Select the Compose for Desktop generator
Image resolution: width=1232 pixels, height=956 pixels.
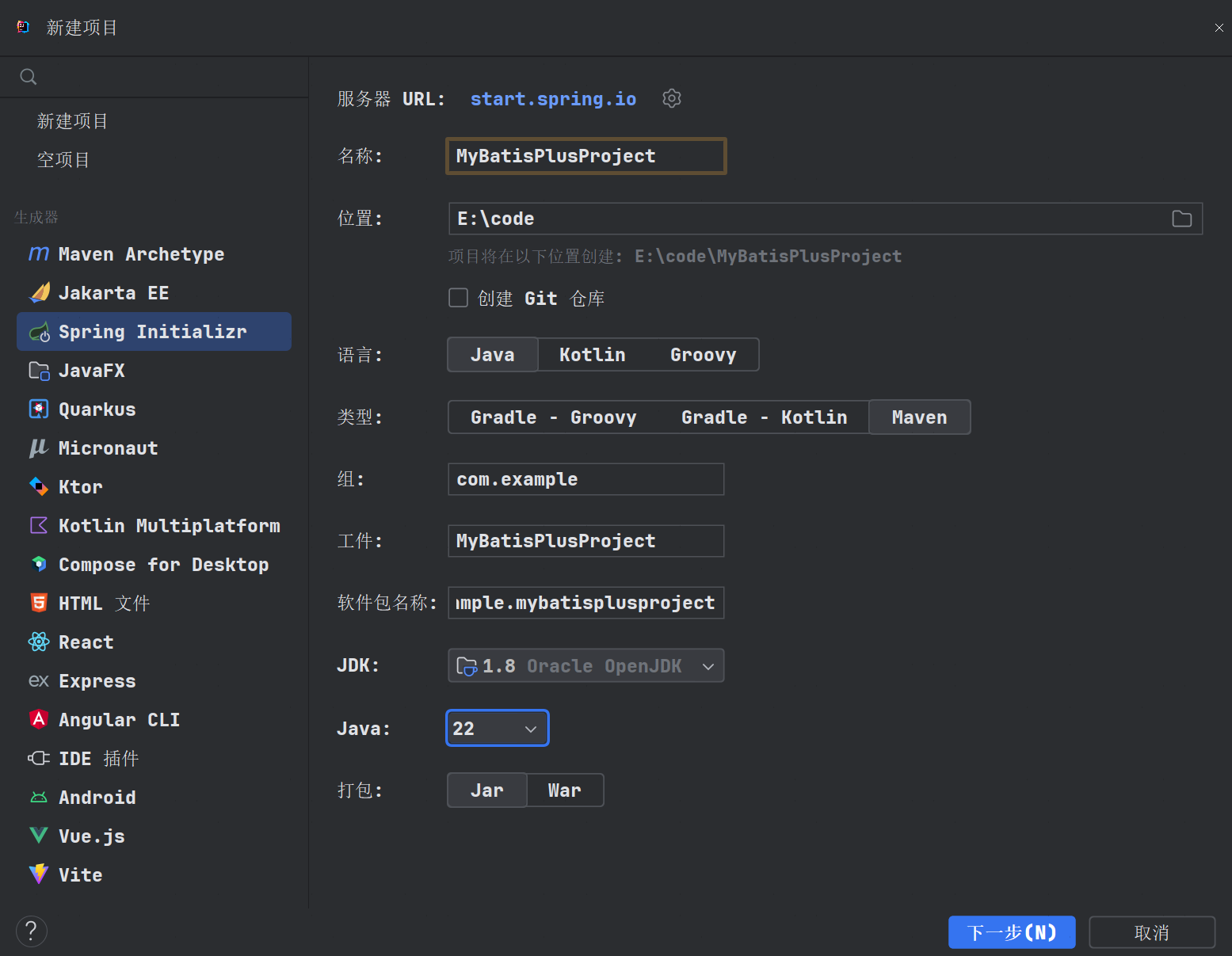[154, 565]
